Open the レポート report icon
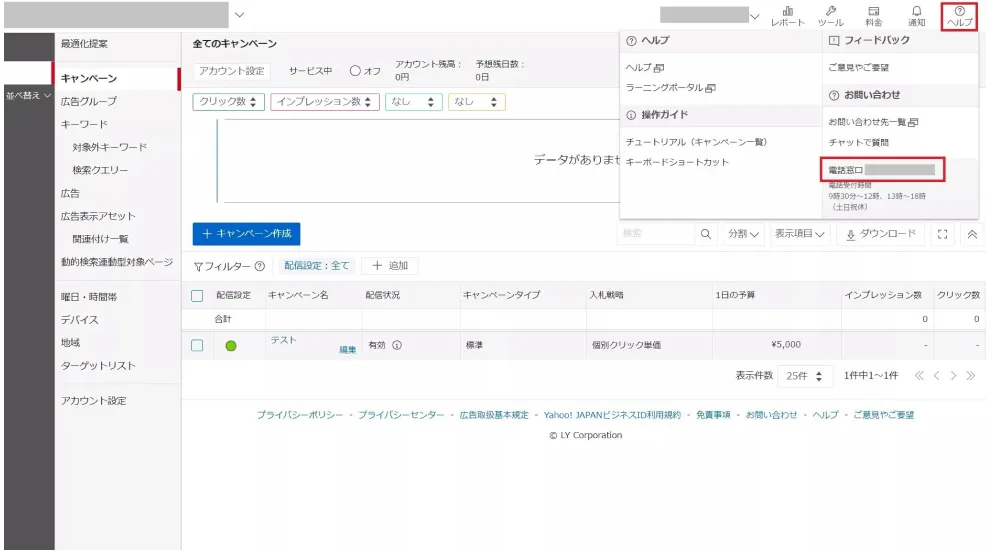The height and width of the screenshot is (550, 986). (x=787, y=15)
